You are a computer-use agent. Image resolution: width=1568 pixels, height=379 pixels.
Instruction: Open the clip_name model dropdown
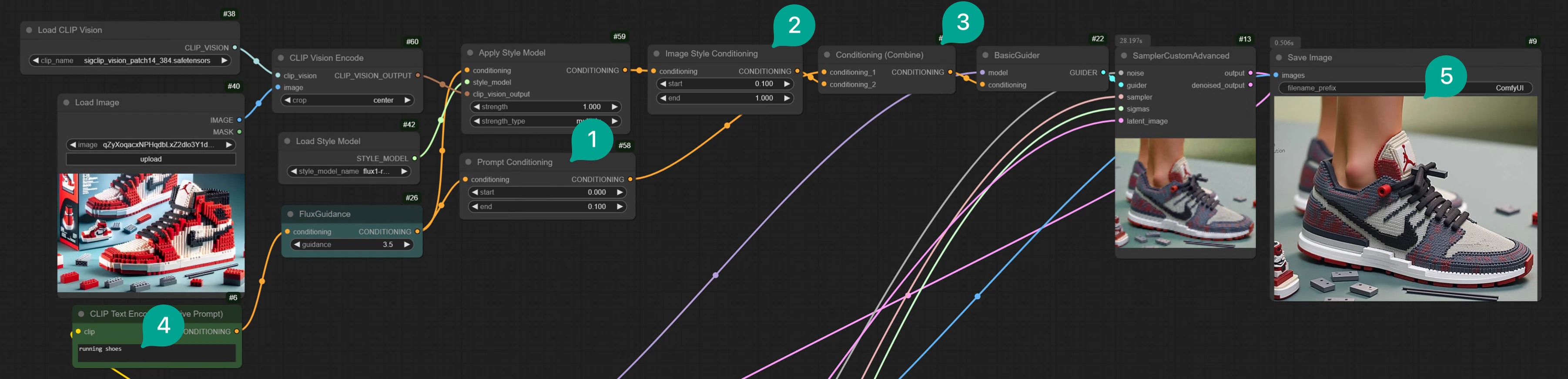[x=130, y=60]
